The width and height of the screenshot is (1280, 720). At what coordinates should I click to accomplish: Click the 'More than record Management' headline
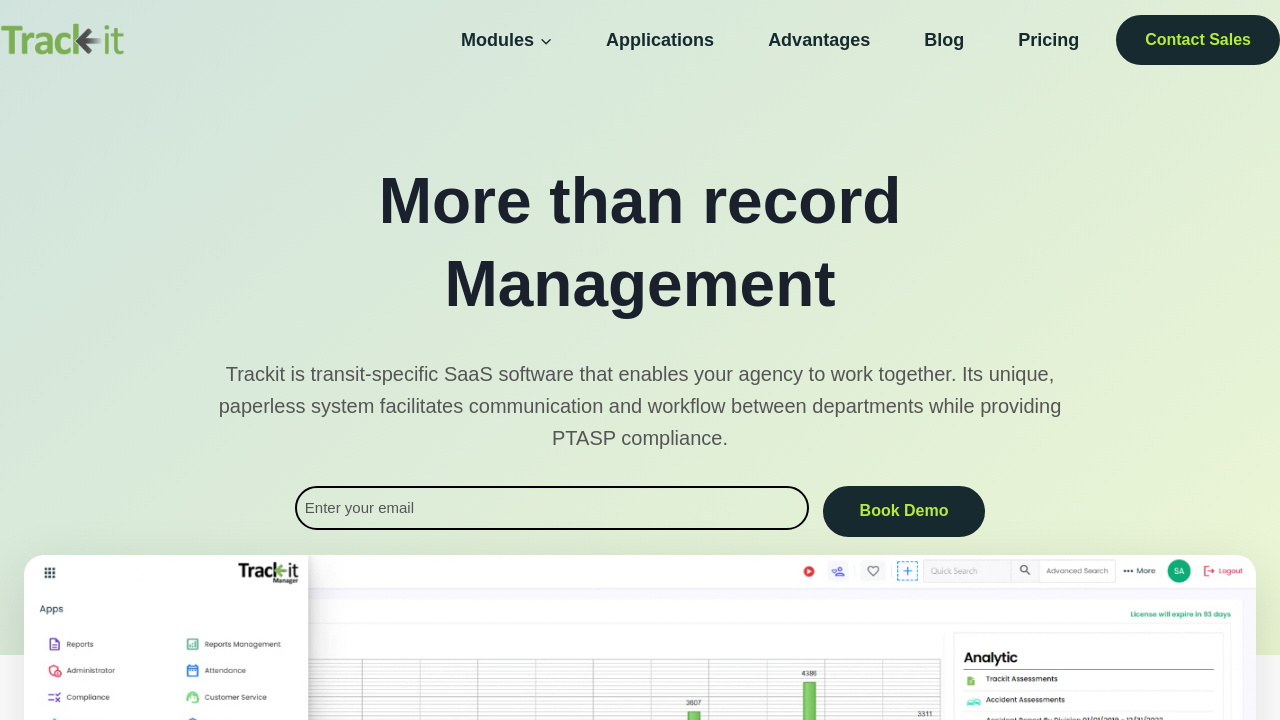coord(640,242)
